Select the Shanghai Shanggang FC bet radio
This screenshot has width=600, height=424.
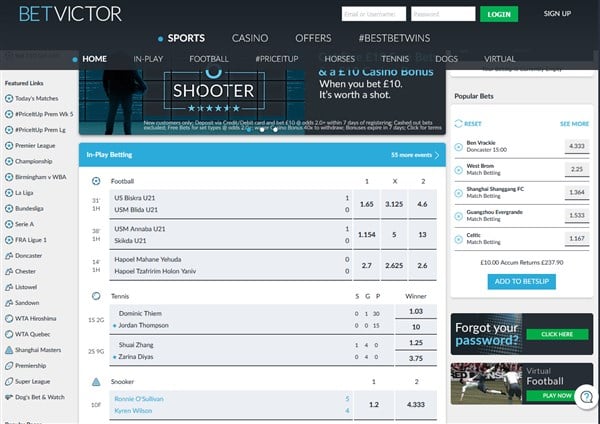click(x=458, y=193)
